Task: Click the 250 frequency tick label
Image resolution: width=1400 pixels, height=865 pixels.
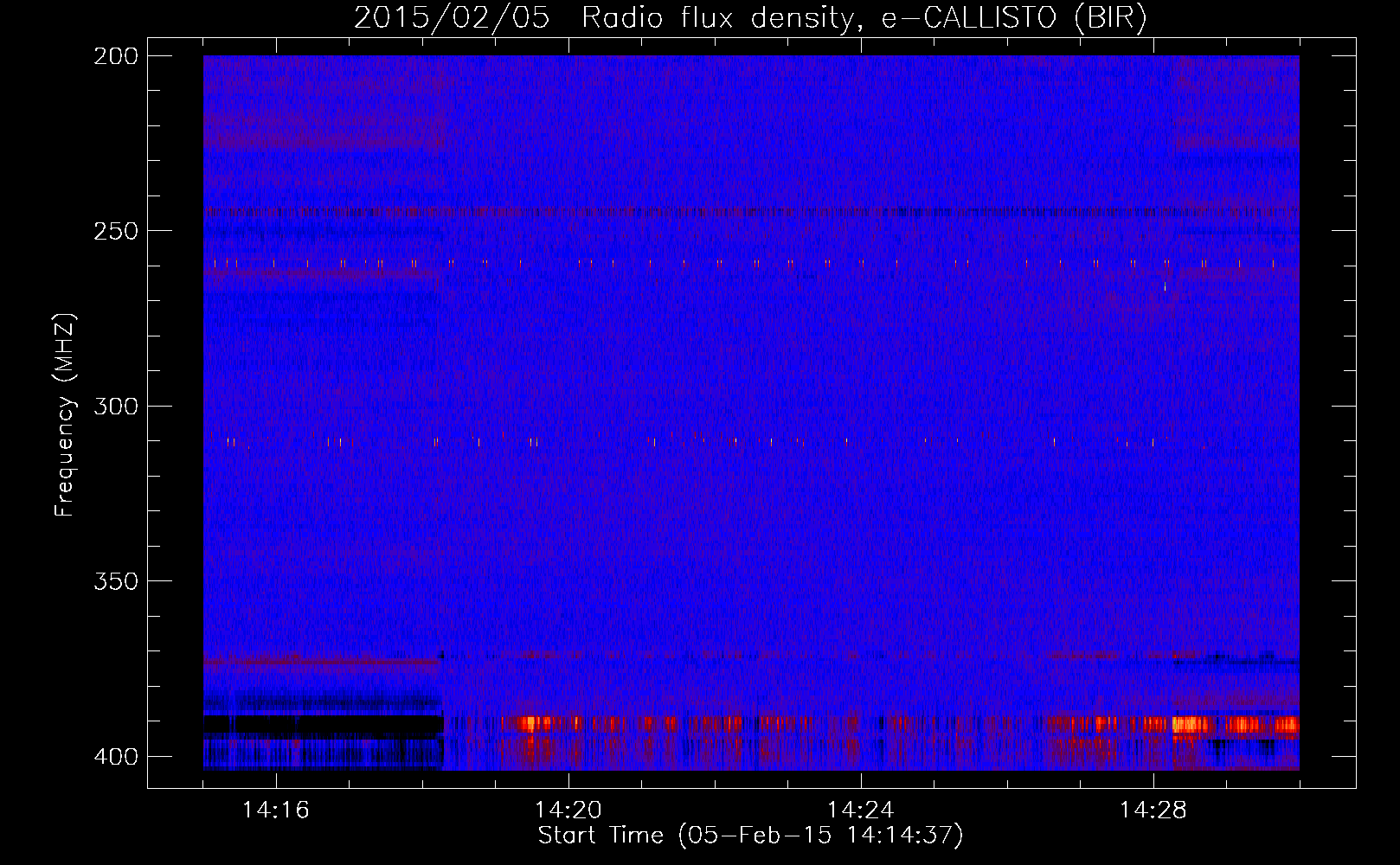Action: pyautogui.click(x=116, y=231)
